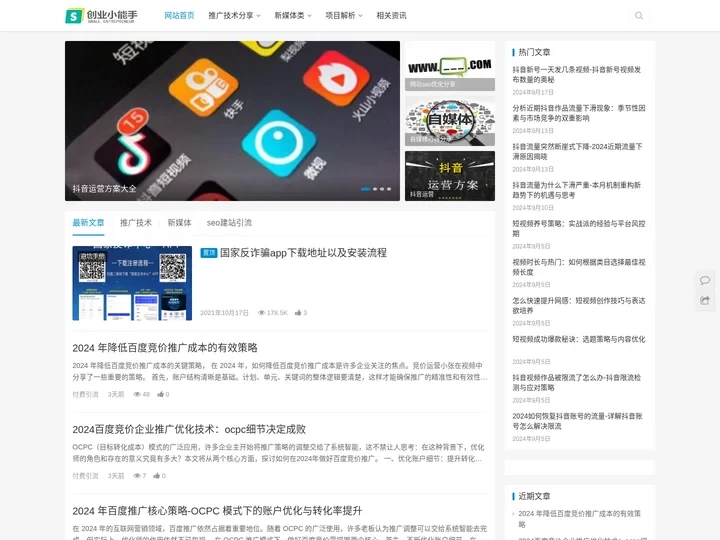This screenshot has height=540, width=720.
Task: Expand the 项目解析 dropdown menu
Action: tap(344, 16)
